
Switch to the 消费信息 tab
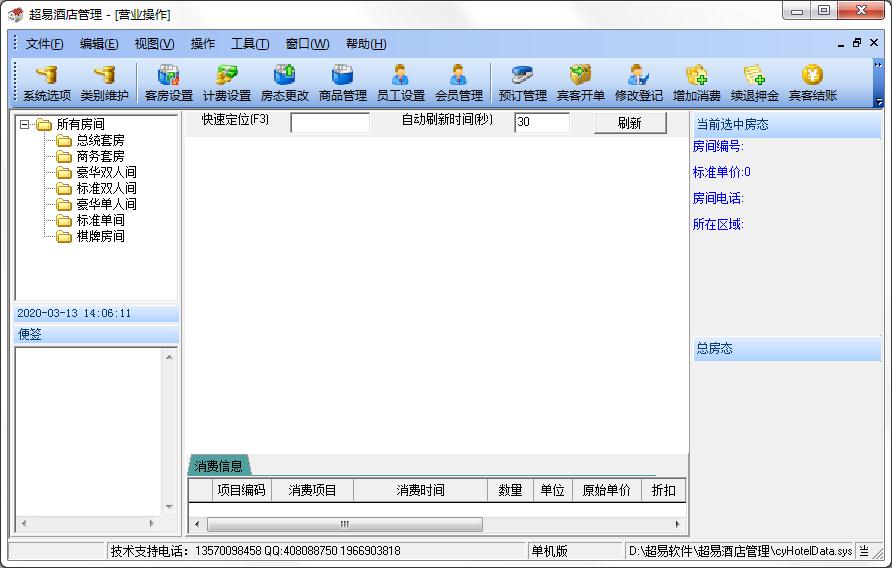coord(218,466)
